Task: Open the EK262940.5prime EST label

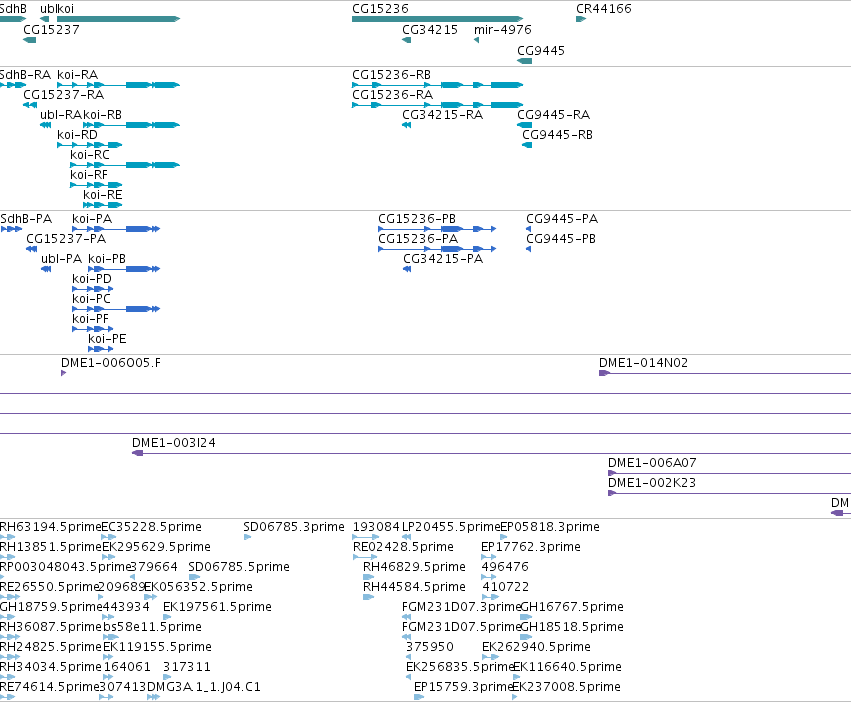Action: (536, 648)
